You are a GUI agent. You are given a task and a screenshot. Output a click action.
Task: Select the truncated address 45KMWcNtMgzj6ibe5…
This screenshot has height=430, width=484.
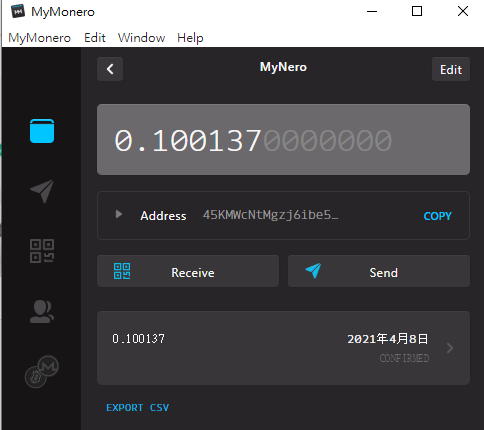pos(270,215)
